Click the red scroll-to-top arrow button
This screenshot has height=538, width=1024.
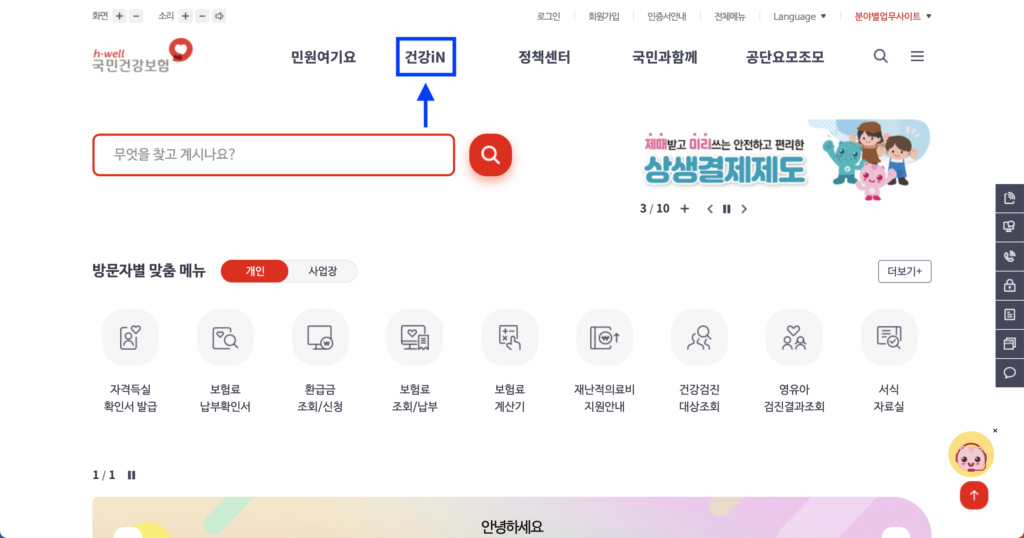(973, 495)
